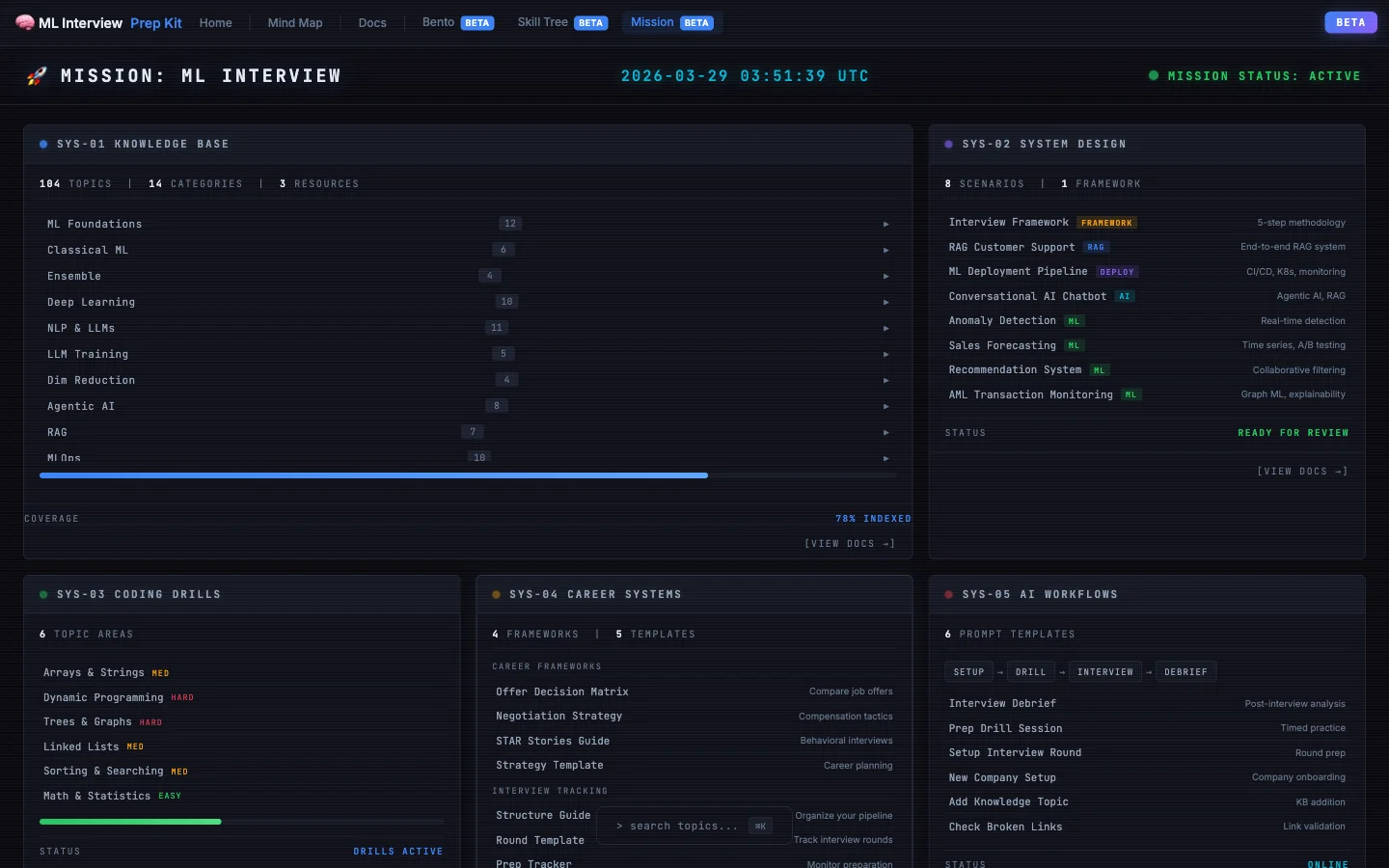The height and width of the screenshot is (868, 1389).
Task: Open Strategy Template item
Action: [694, 766]
